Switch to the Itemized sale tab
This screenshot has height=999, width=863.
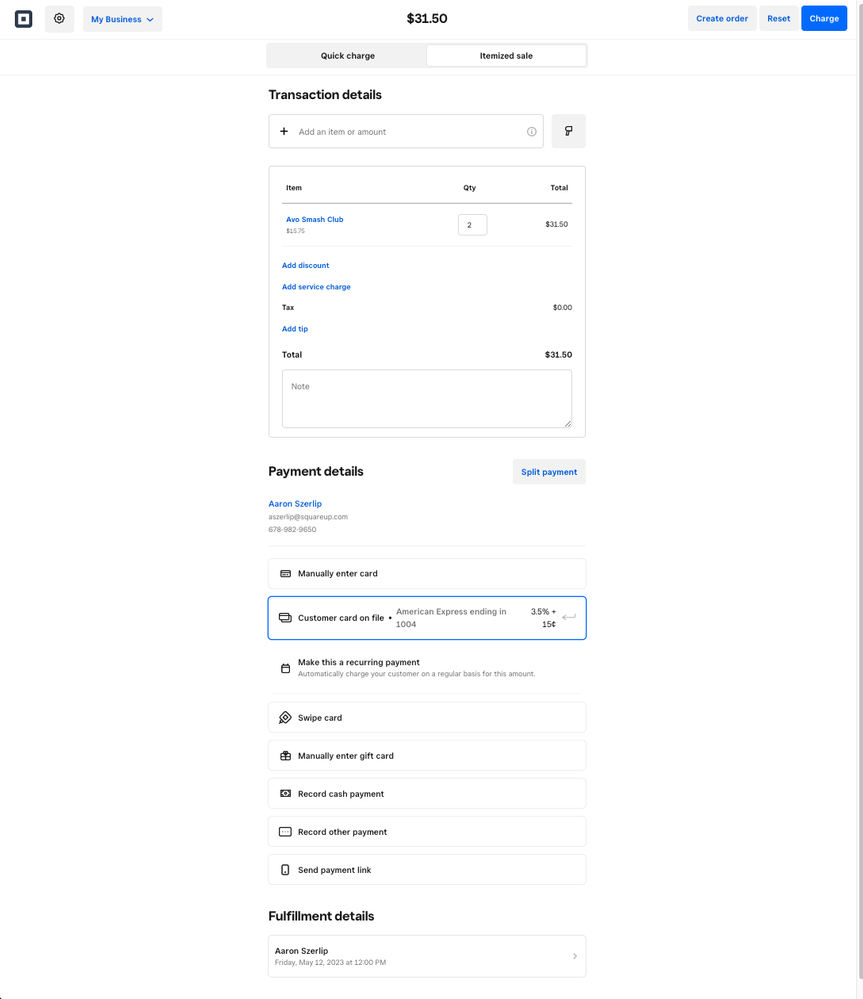(506, 56)
